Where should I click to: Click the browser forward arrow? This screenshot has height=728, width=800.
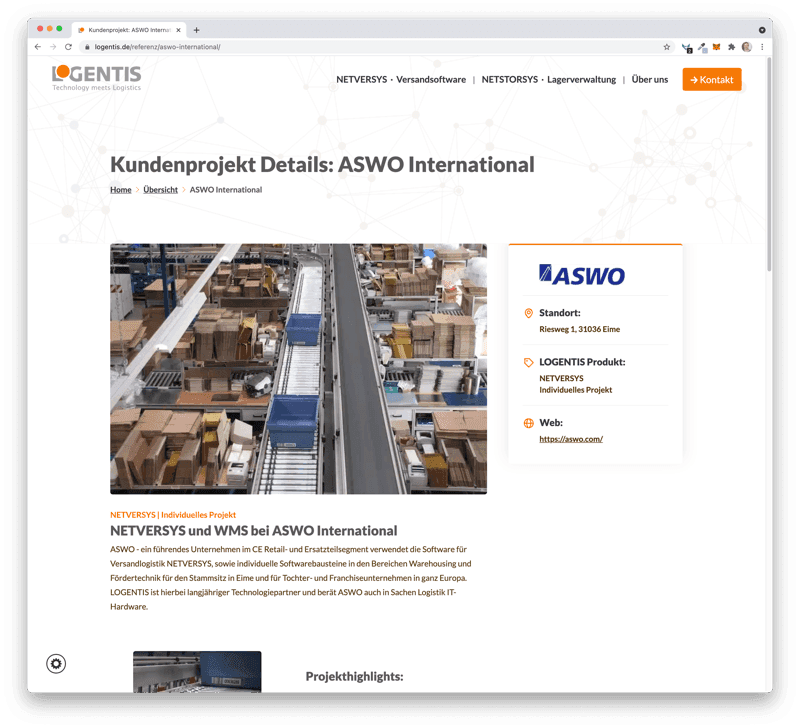click(53, 47)
